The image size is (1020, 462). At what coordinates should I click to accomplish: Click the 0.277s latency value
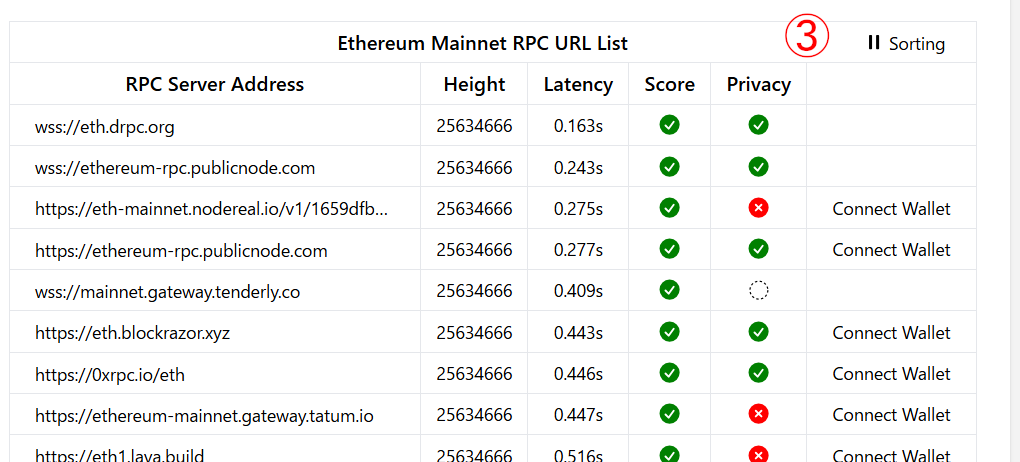pos(578,250)
